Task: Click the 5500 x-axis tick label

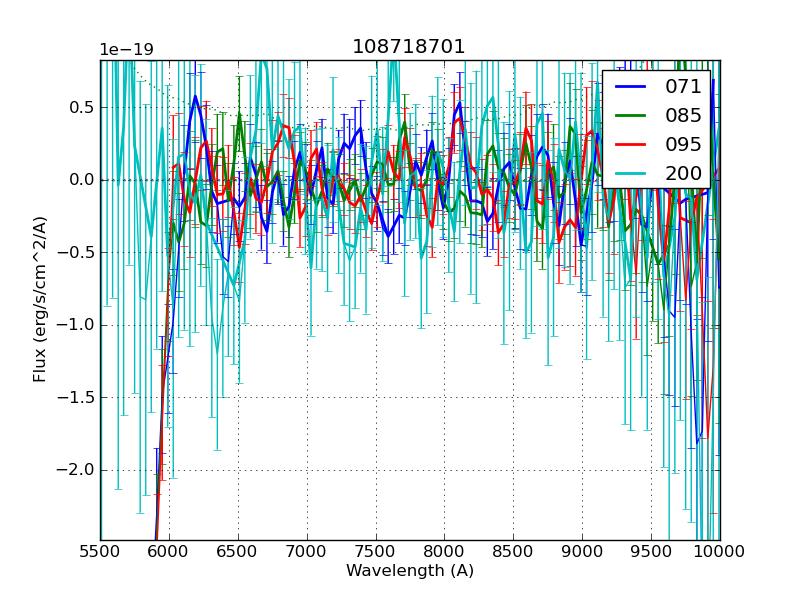Action: click(100, 552)
